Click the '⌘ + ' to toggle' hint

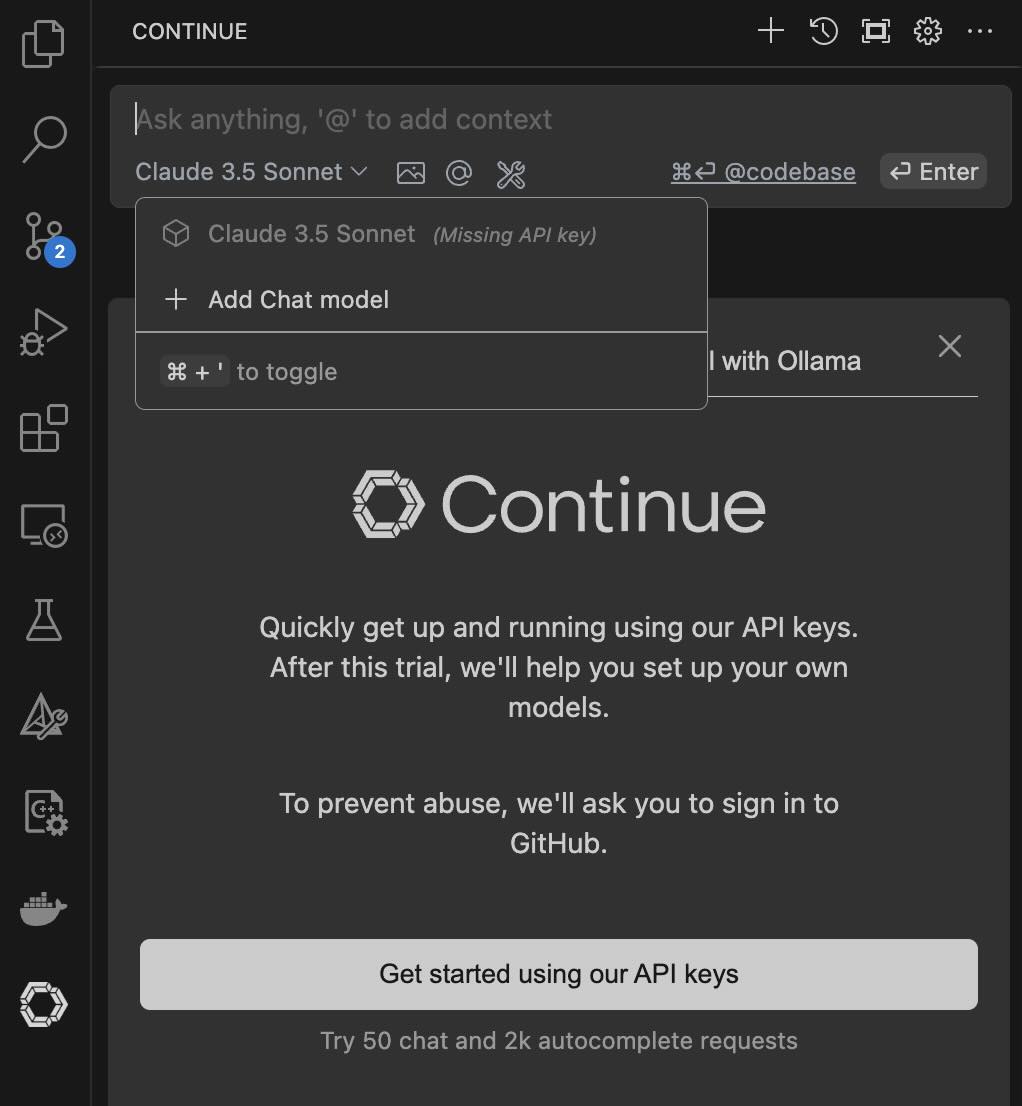pos(249,372)
